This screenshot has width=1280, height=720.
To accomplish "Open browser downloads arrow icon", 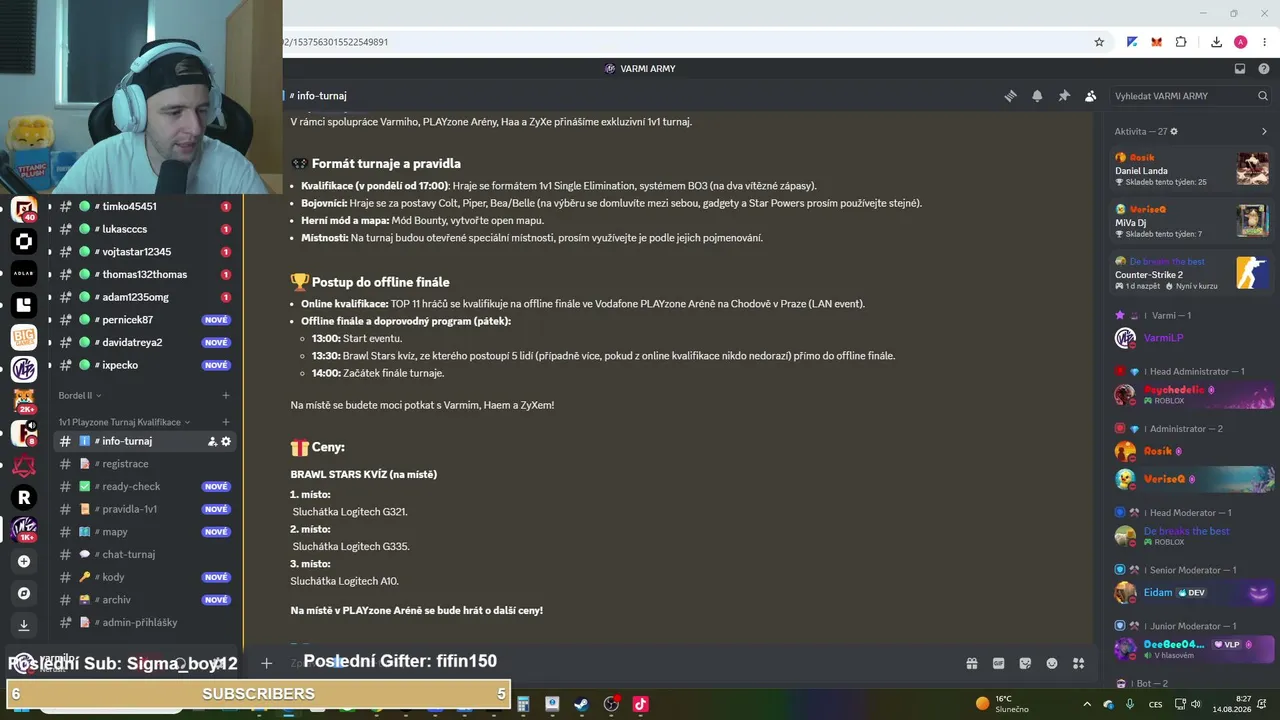I will pyautogui.click(x=1216, y=42).
